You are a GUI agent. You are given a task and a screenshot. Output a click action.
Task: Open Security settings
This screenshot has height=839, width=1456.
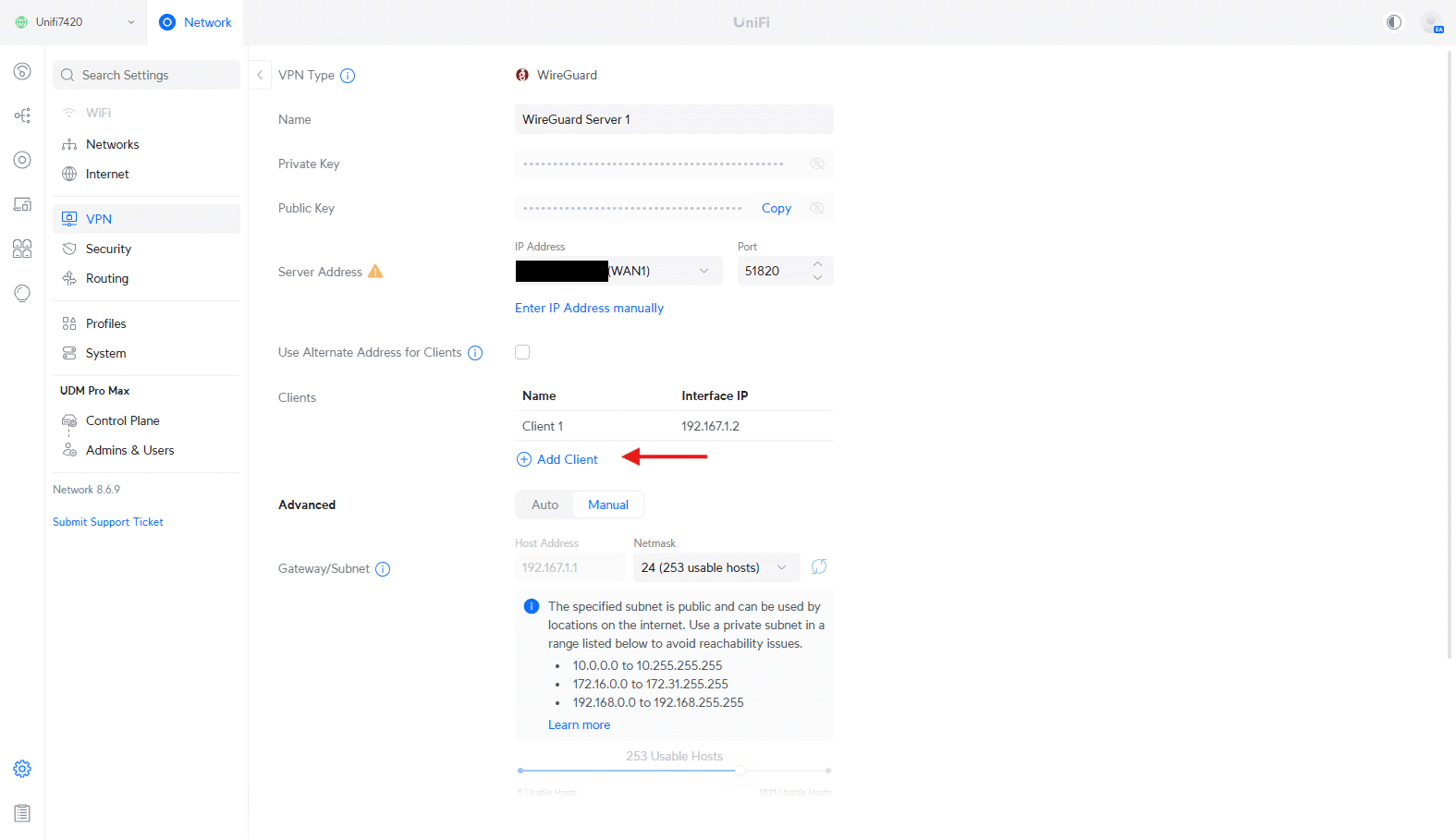(x=146, y=249)
